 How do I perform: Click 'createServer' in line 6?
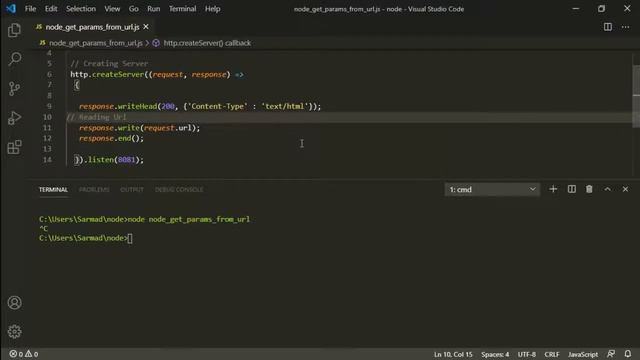click(x=118, y=74)
